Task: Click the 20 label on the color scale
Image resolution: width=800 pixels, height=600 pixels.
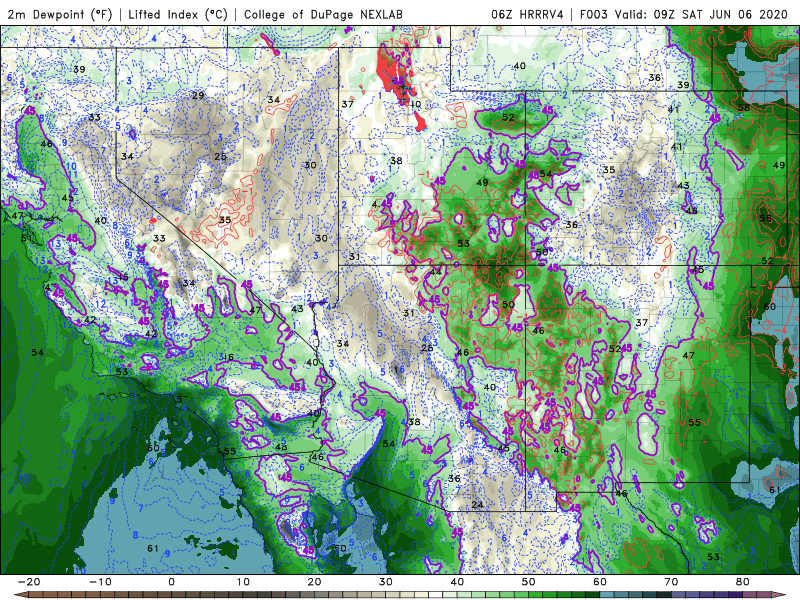Action: [314, 582]
